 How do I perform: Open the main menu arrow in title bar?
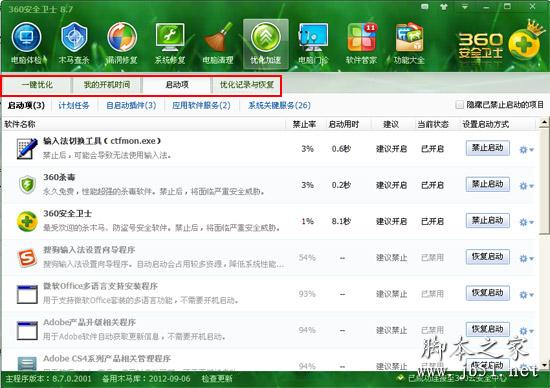[x=465, y=6]
